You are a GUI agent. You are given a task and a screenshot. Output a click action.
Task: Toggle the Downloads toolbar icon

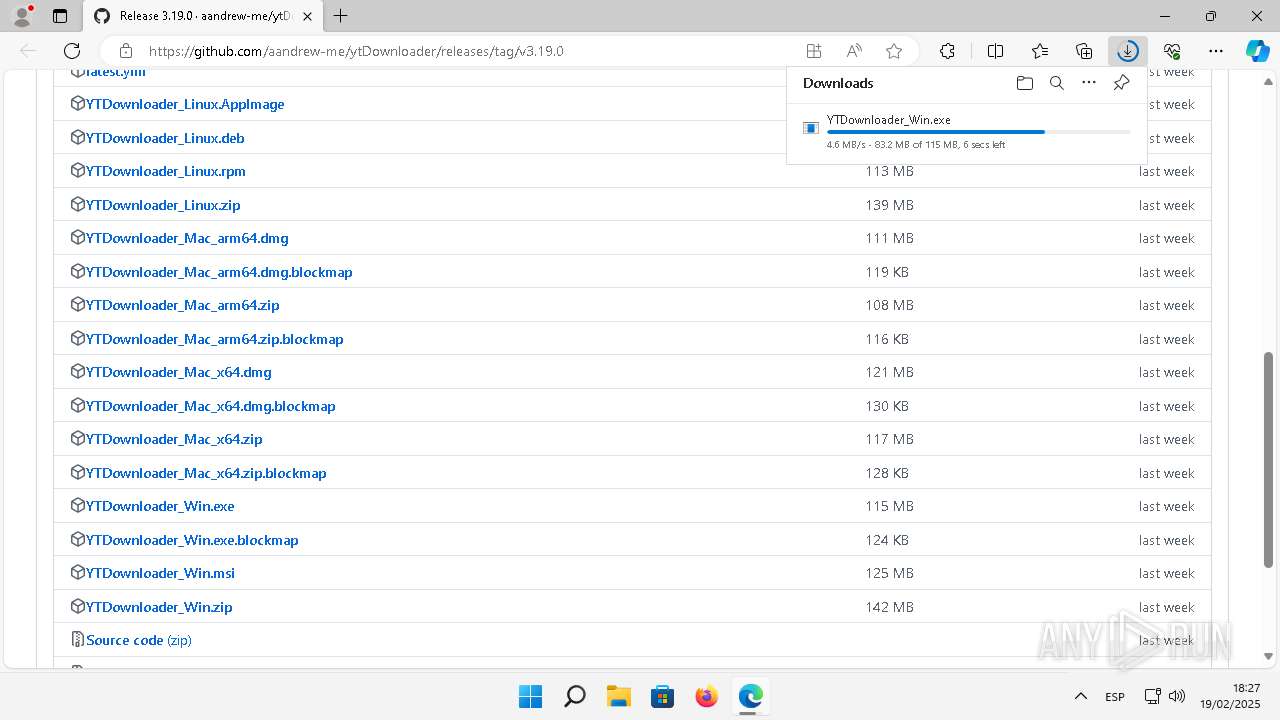1128,51
